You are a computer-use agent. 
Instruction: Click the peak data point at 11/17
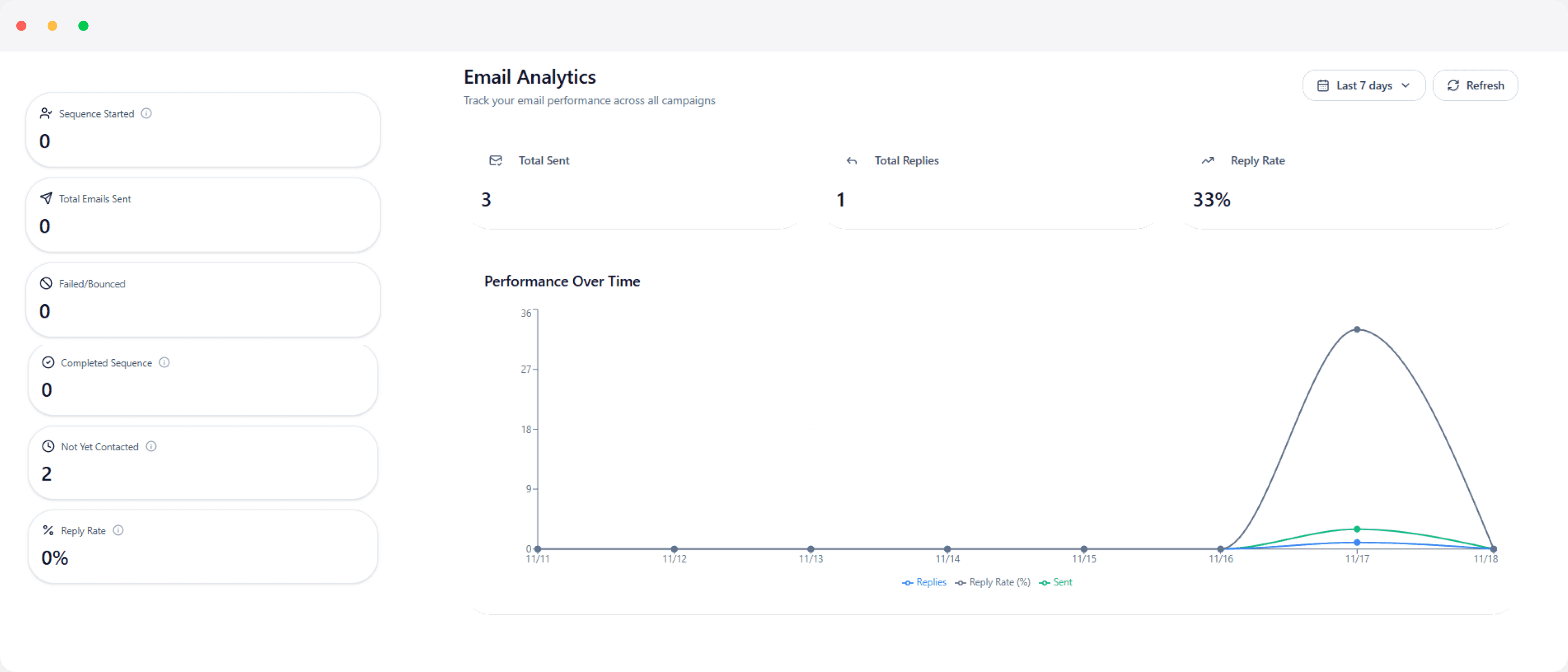tap(1358, 329)
